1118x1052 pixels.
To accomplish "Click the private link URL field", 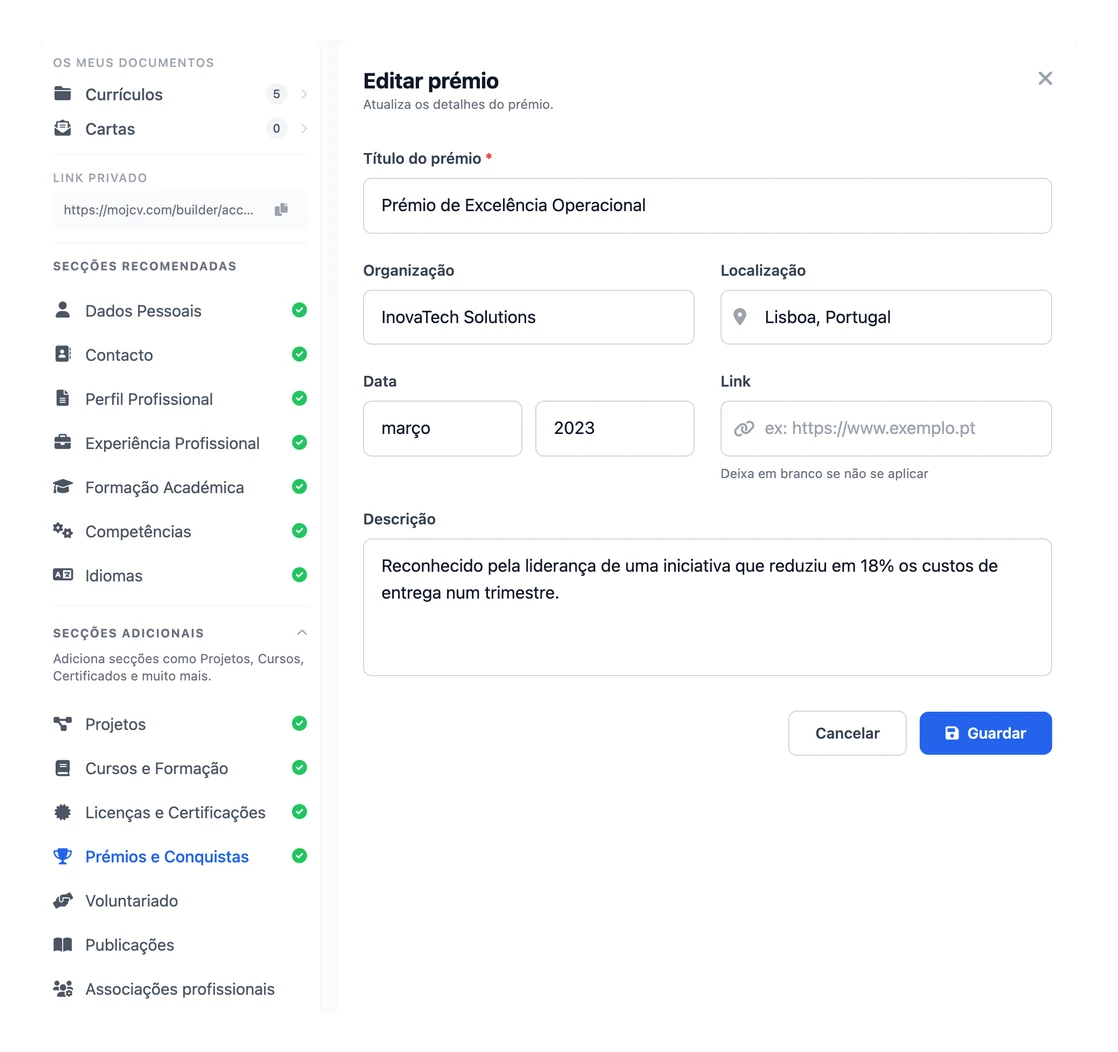I will click(180, 210).
